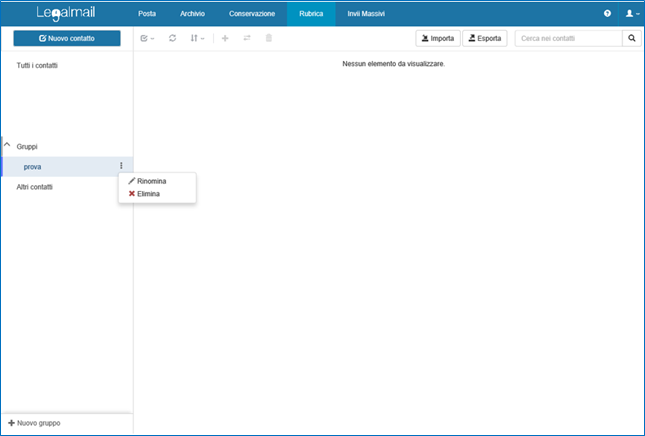Open the three-dot menu next to prova

pyautogui.click(x=121, y=166)
